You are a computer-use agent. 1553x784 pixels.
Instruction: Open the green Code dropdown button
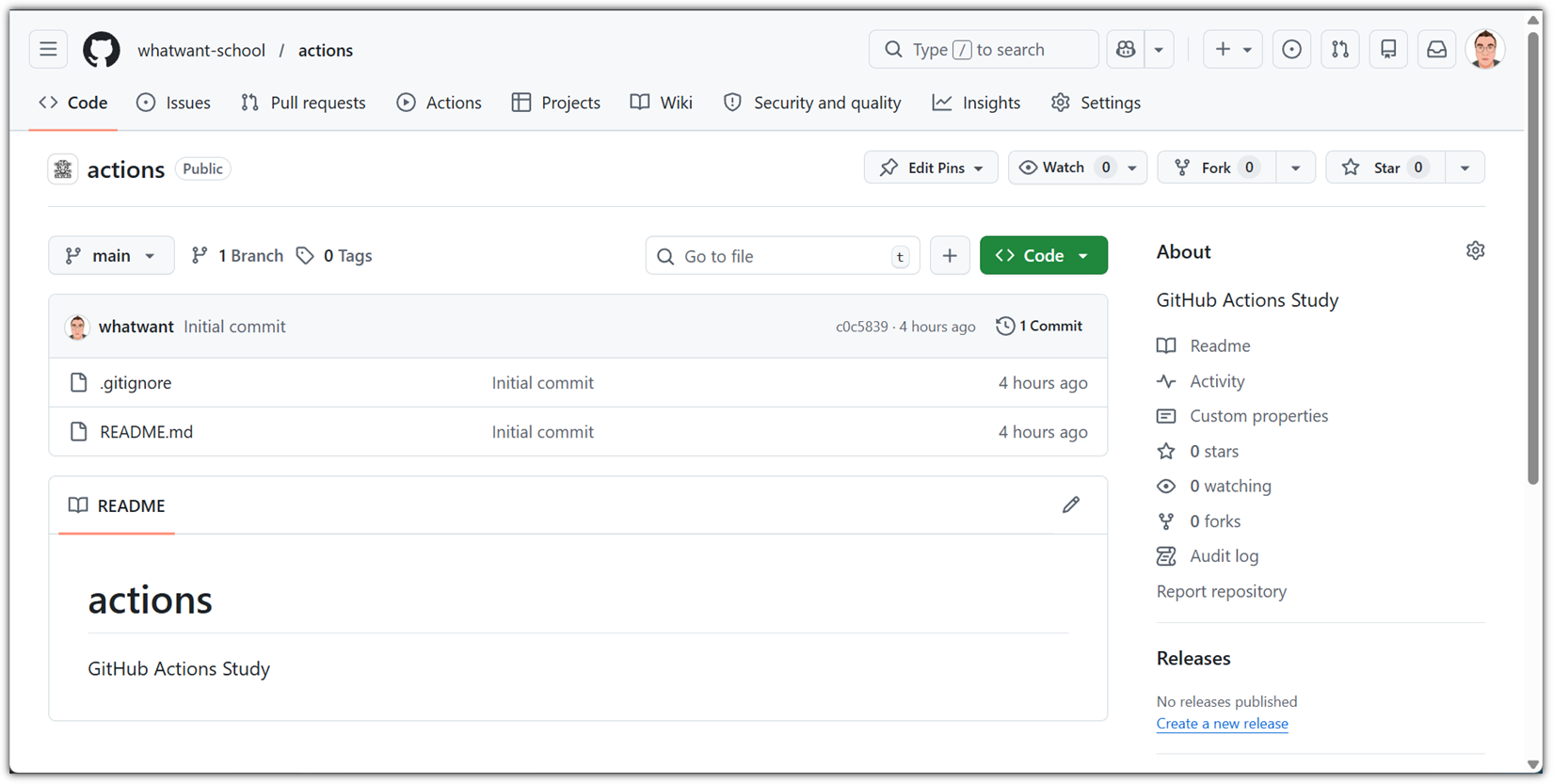[x=1044, y=255]
